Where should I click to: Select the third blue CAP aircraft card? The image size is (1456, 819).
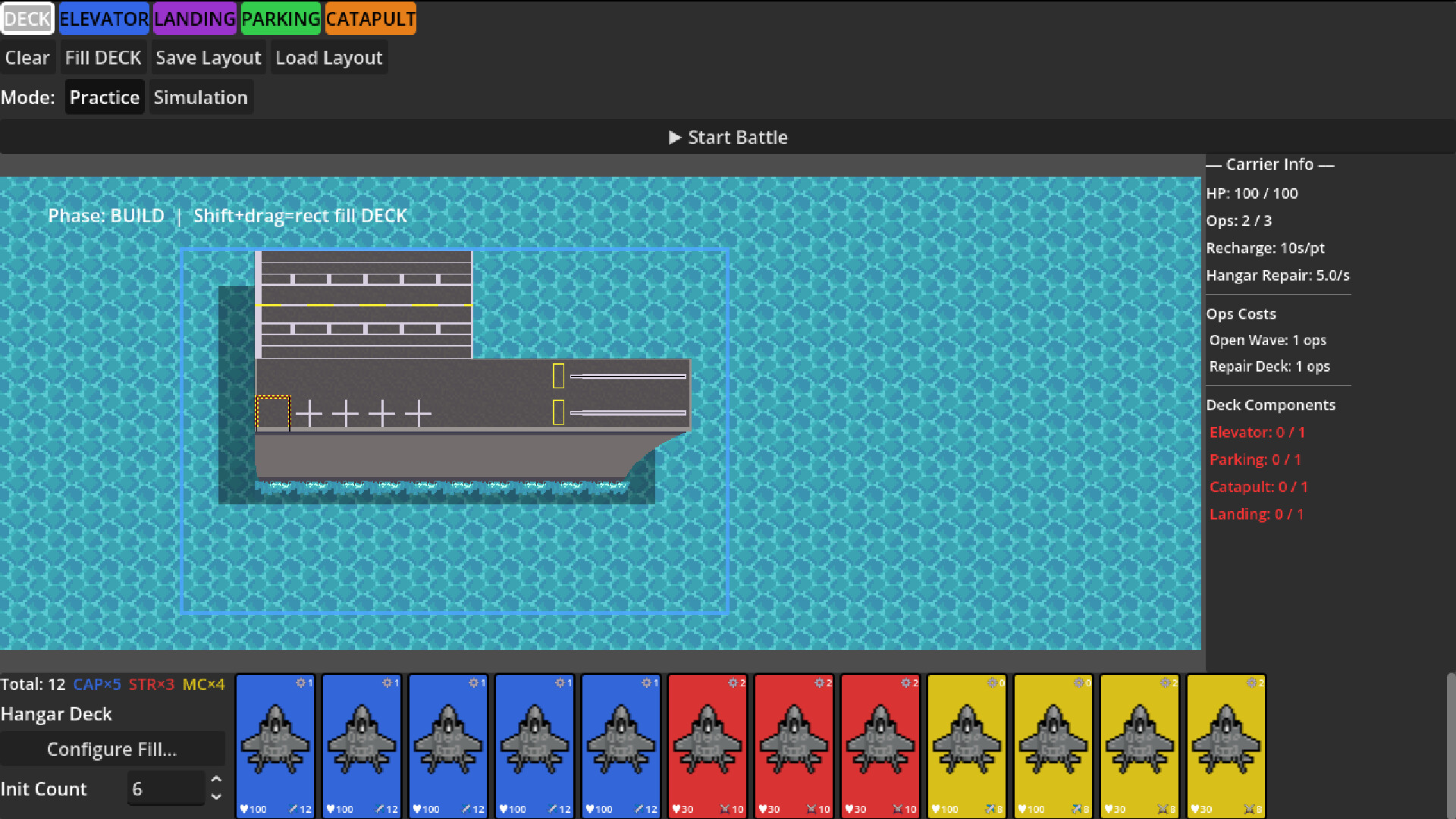(448, 745)
